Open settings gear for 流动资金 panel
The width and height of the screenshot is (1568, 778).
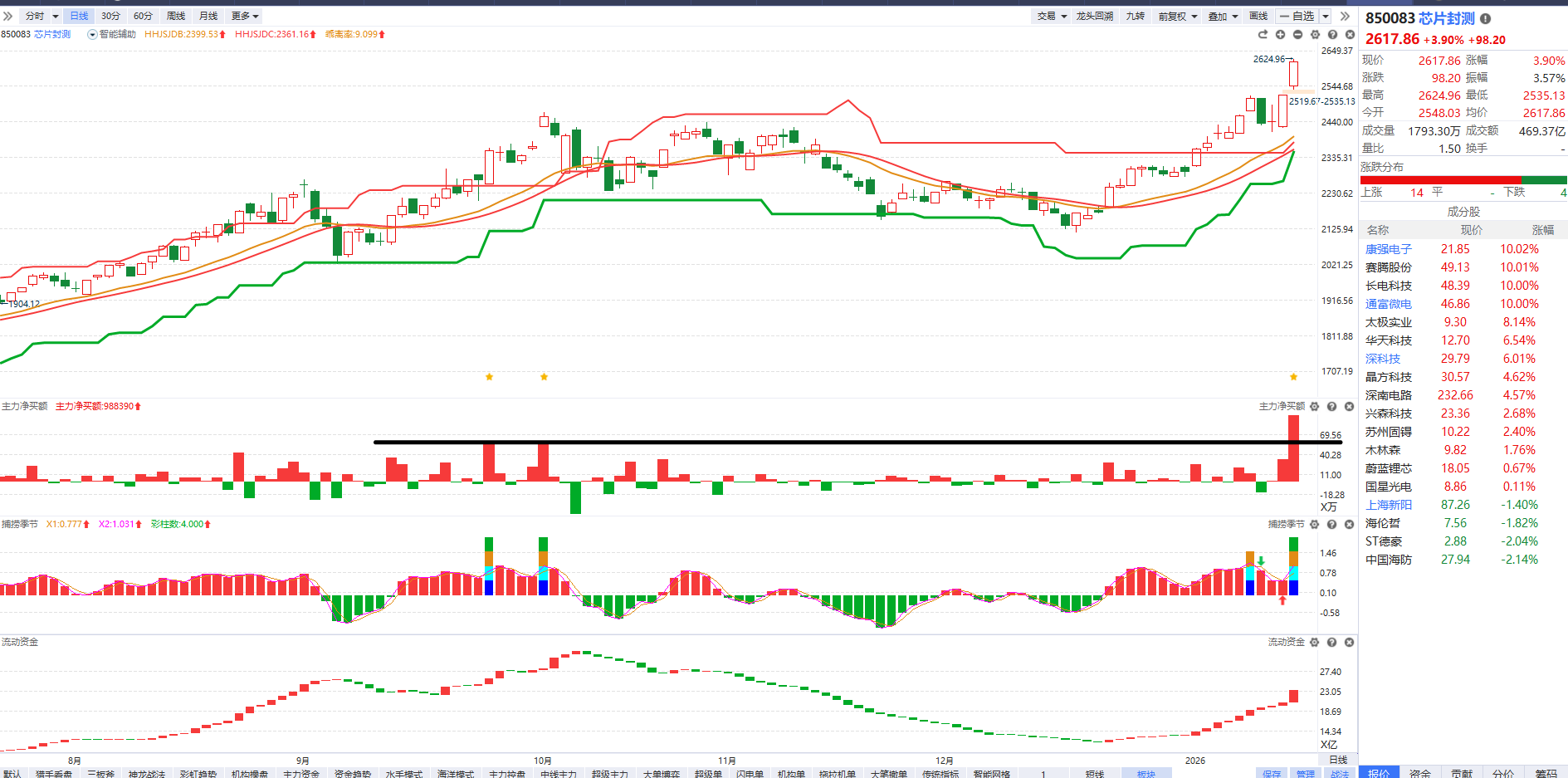(x=1314, y=643)
